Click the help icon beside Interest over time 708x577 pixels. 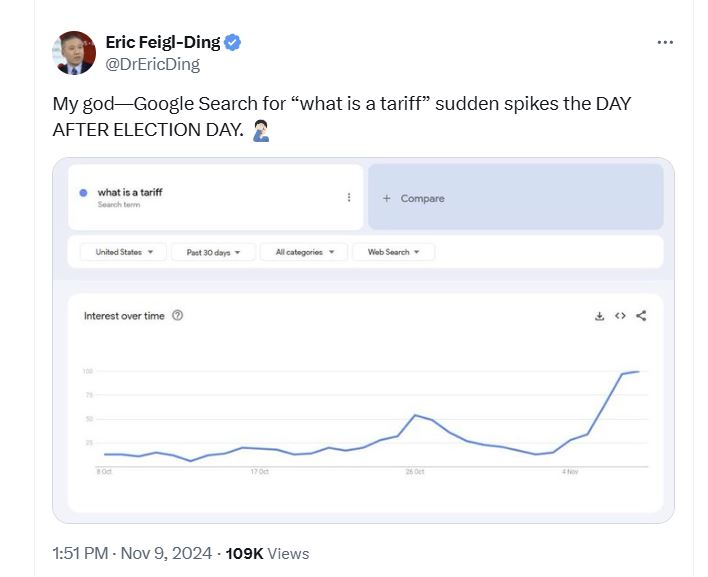[177, 316]
